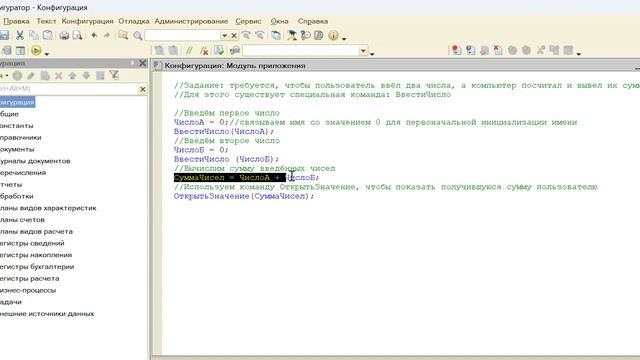The height and width of the screenshot is (360, 640).
Task: Select Внешние источники данных tree node
Action: point(47,314)
